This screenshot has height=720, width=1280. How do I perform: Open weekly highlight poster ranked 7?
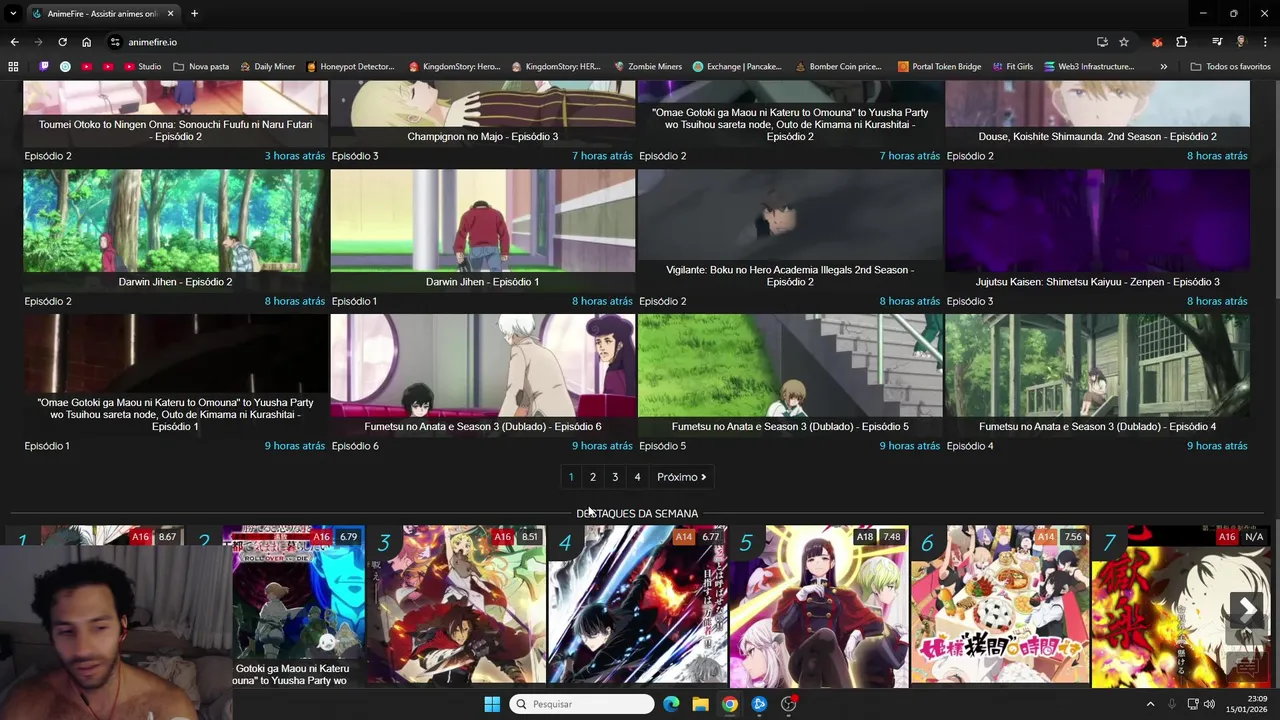click(x=1181, y=606)
